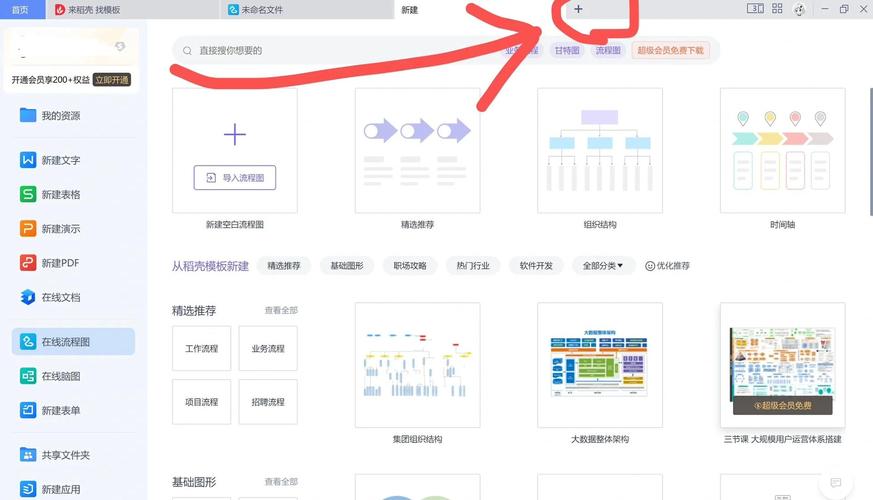Click 立即开通 membership button
This screenshot has height=500, width=873.
click(112, 80)
